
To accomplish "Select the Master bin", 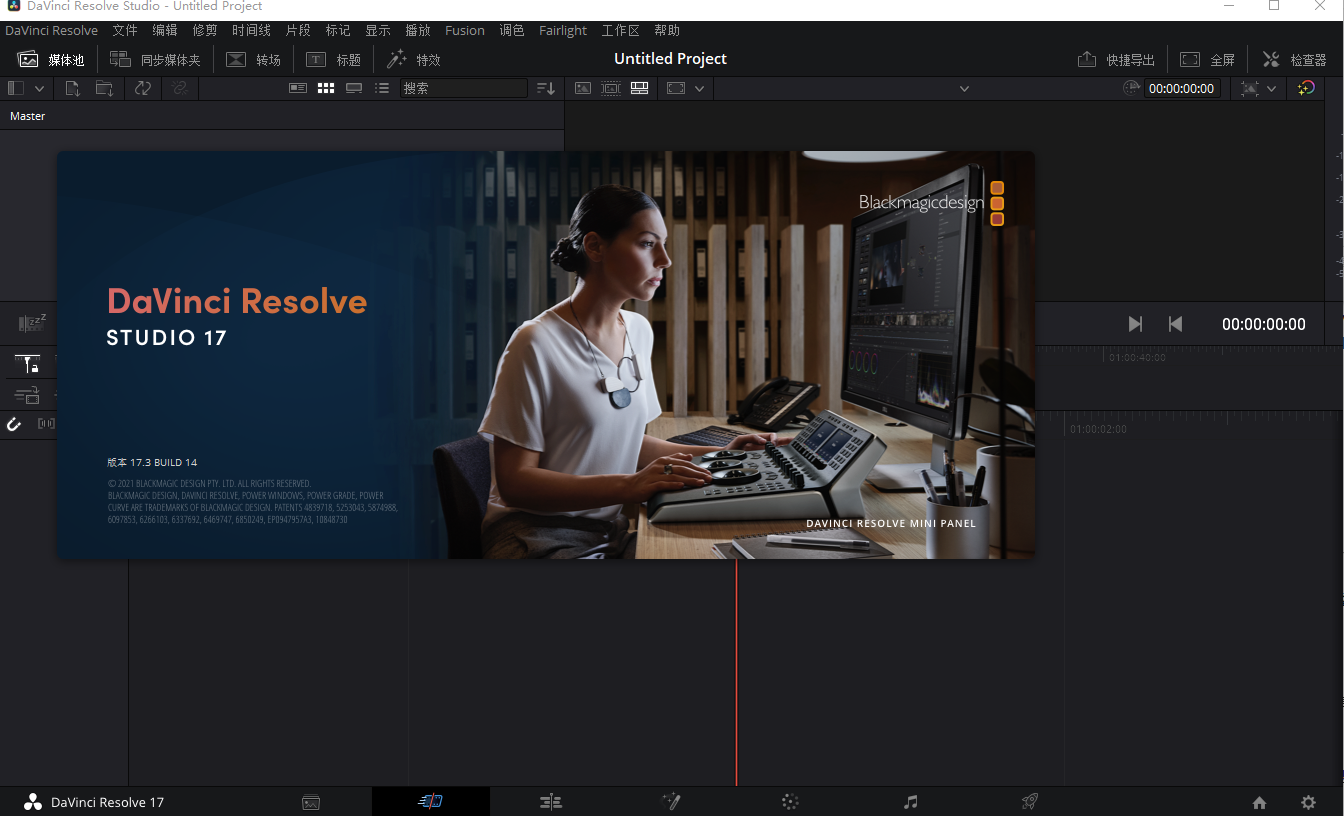I will click(28, 116).
